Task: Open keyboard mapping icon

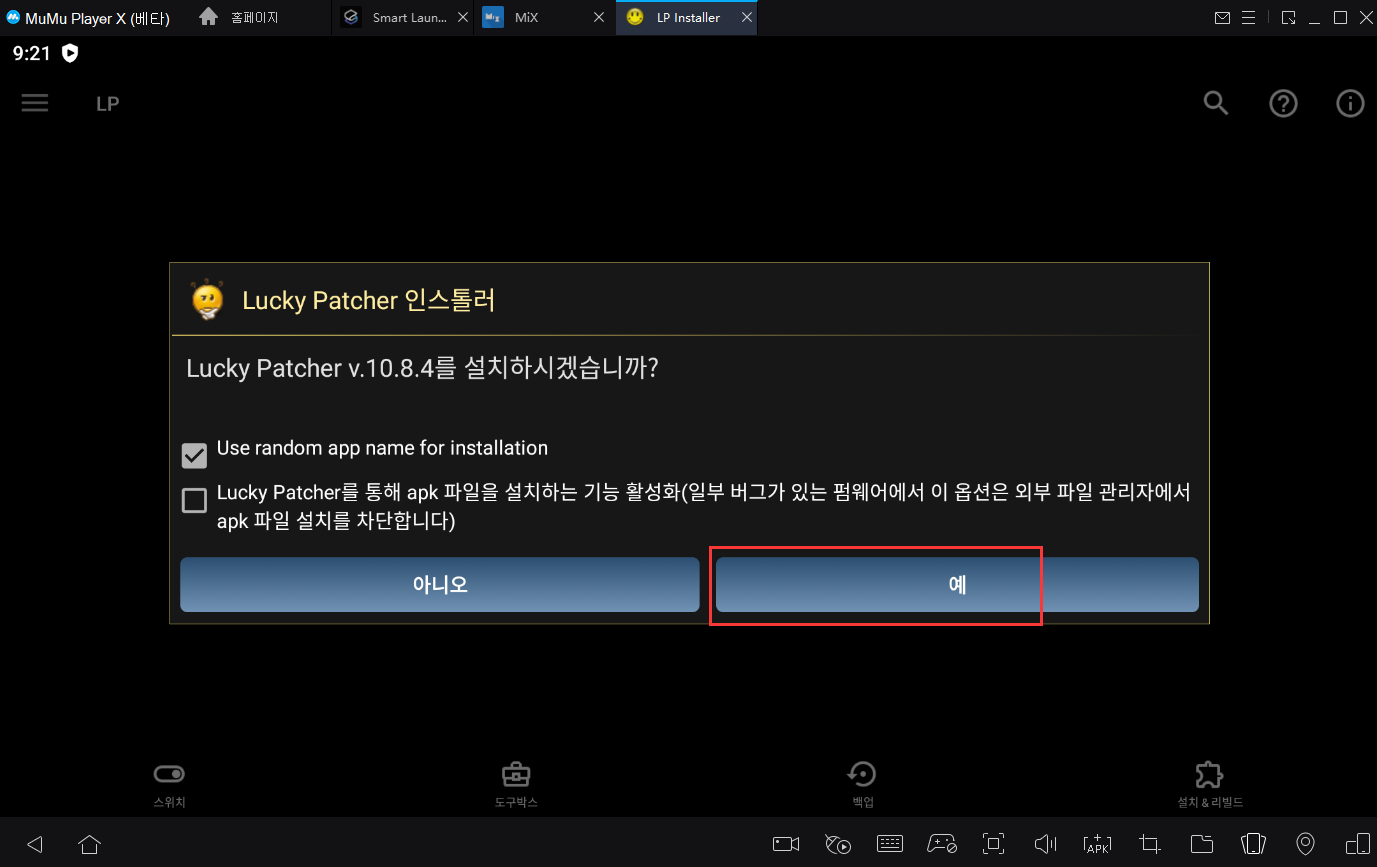Action: pos(890,844)
